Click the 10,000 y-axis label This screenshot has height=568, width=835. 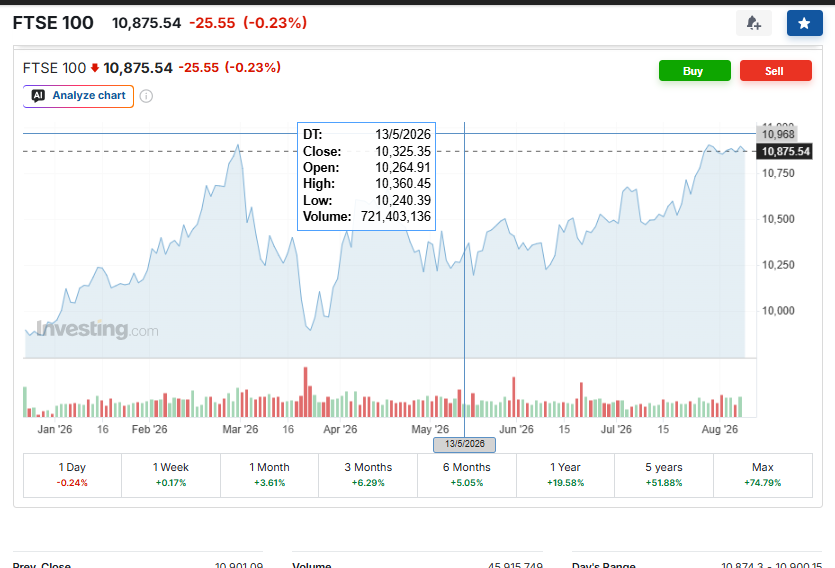click(778, 310)
